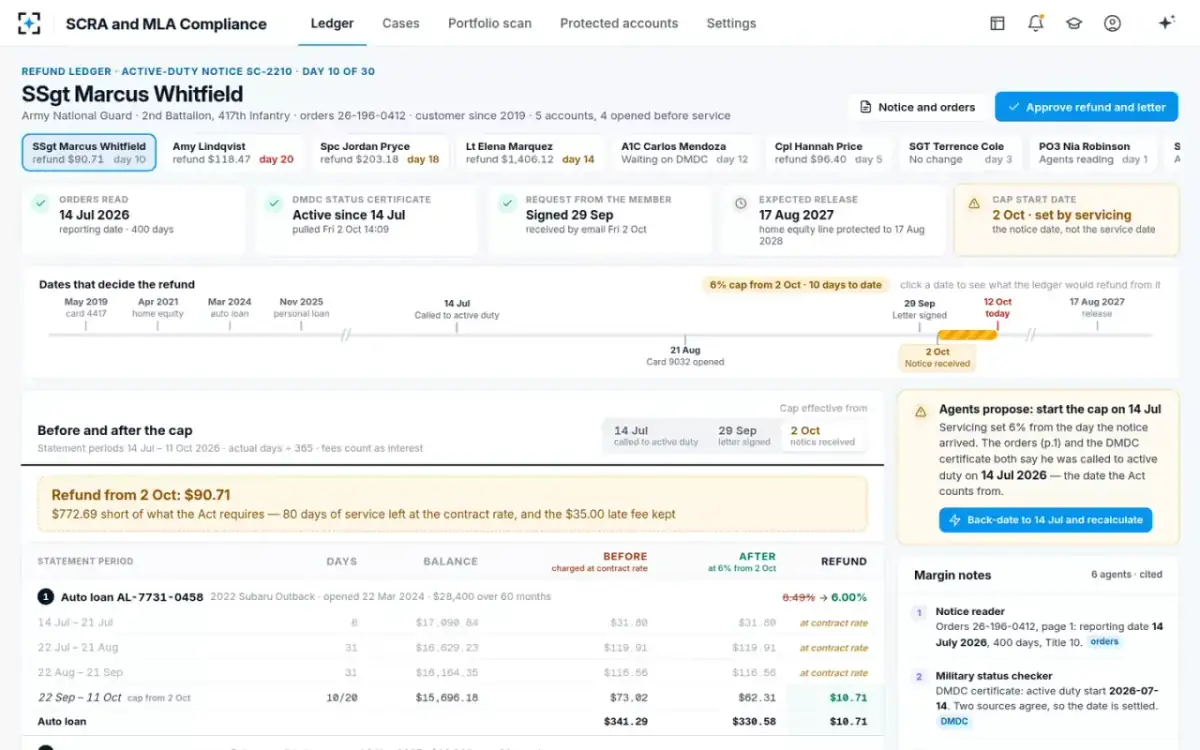The width and height of the screenshot is (1200, 750).
Task: Click the Request from the member check icon
Action: (507, 203)
